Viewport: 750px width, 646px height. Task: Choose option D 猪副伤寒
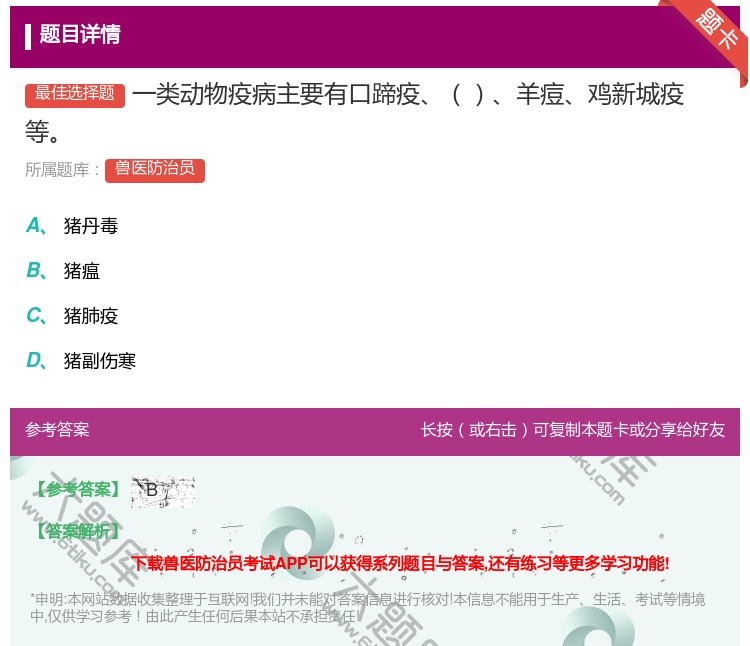pos(81,361)
